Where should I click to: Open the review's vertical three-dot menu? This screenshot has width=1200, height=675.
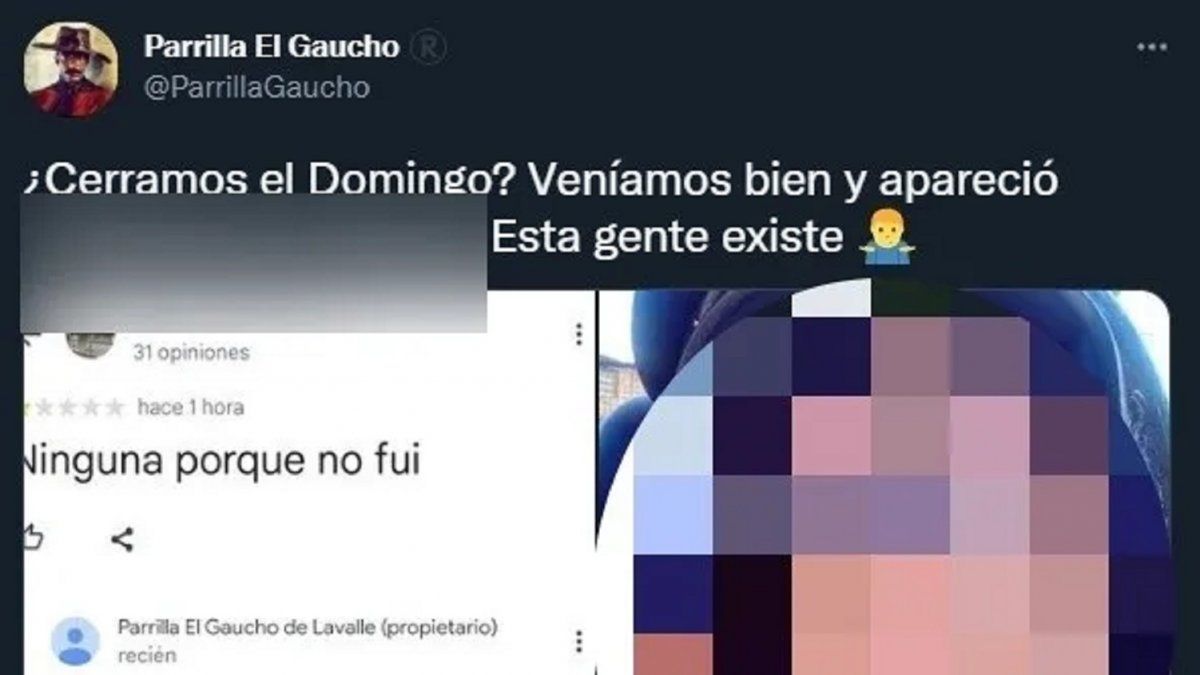coord(578,335)
